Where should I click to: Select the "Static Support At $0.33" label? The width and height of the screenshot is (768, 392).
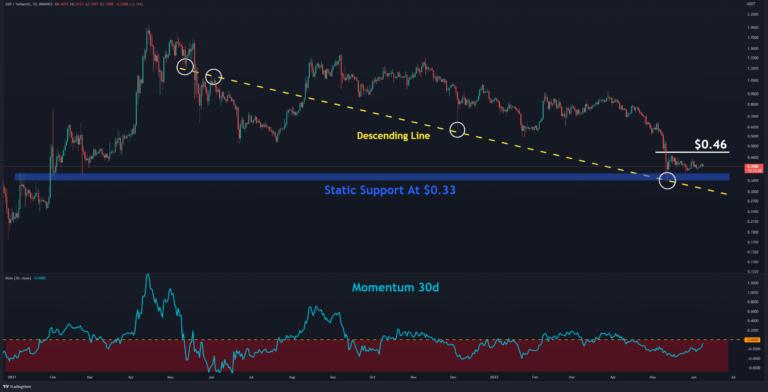[x=390, y=191]
